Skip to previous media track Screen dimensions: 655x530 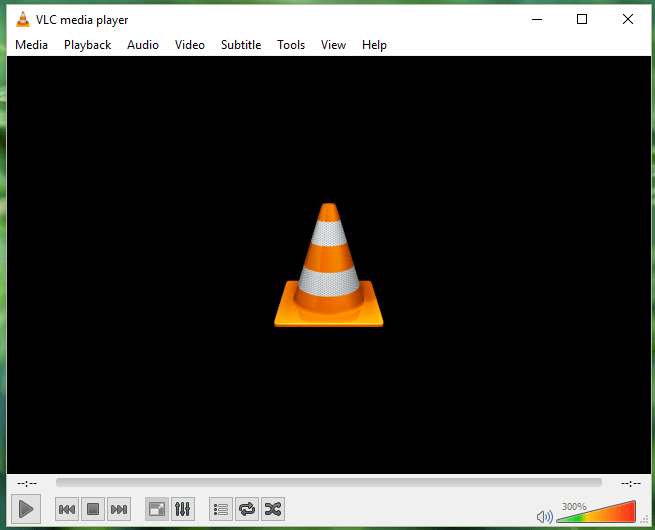click(67, 509)
